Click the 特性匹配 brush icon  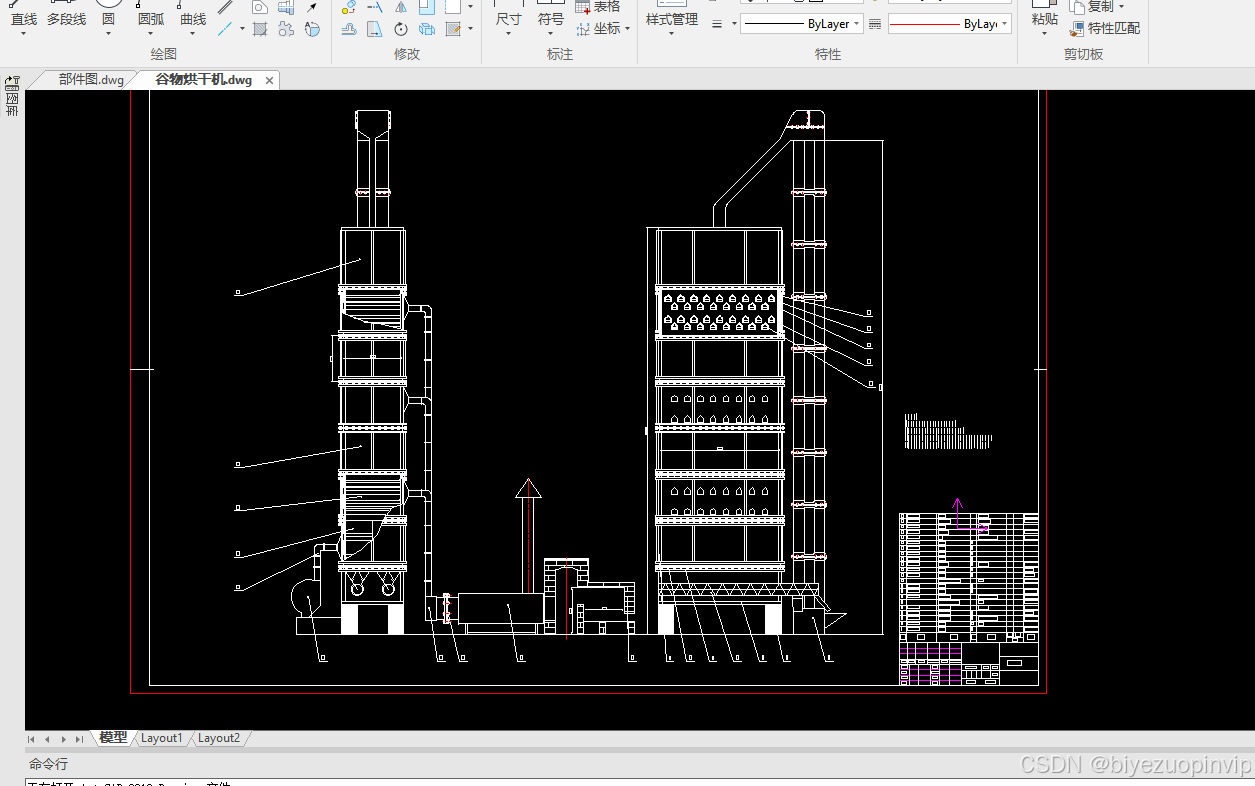pos(1077,28)
